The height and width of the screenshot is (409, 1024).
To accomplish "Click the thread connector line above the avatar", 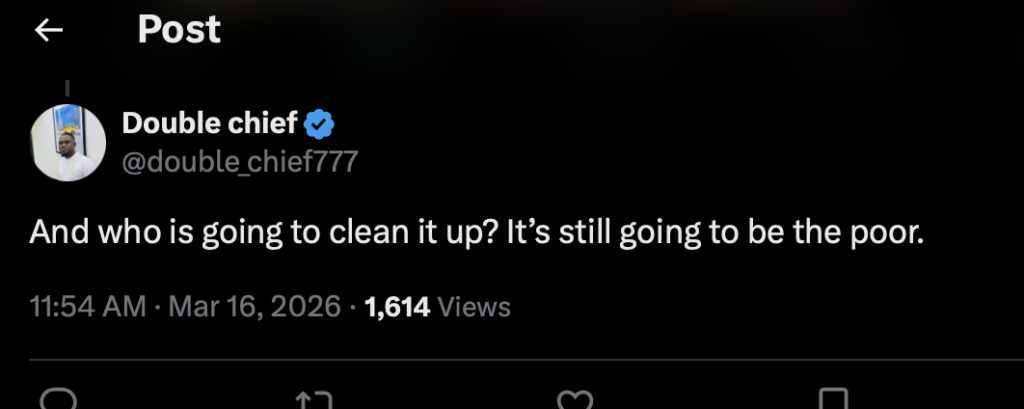I will (67, 89).
